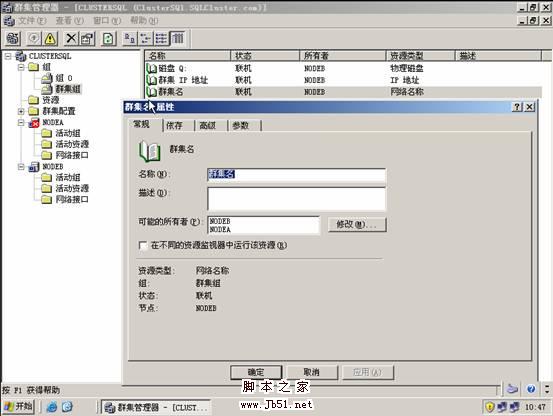The height and width of the screenshot is (416, 553).
Task: Click the 修改 button
Action: (x=357, y=224)
